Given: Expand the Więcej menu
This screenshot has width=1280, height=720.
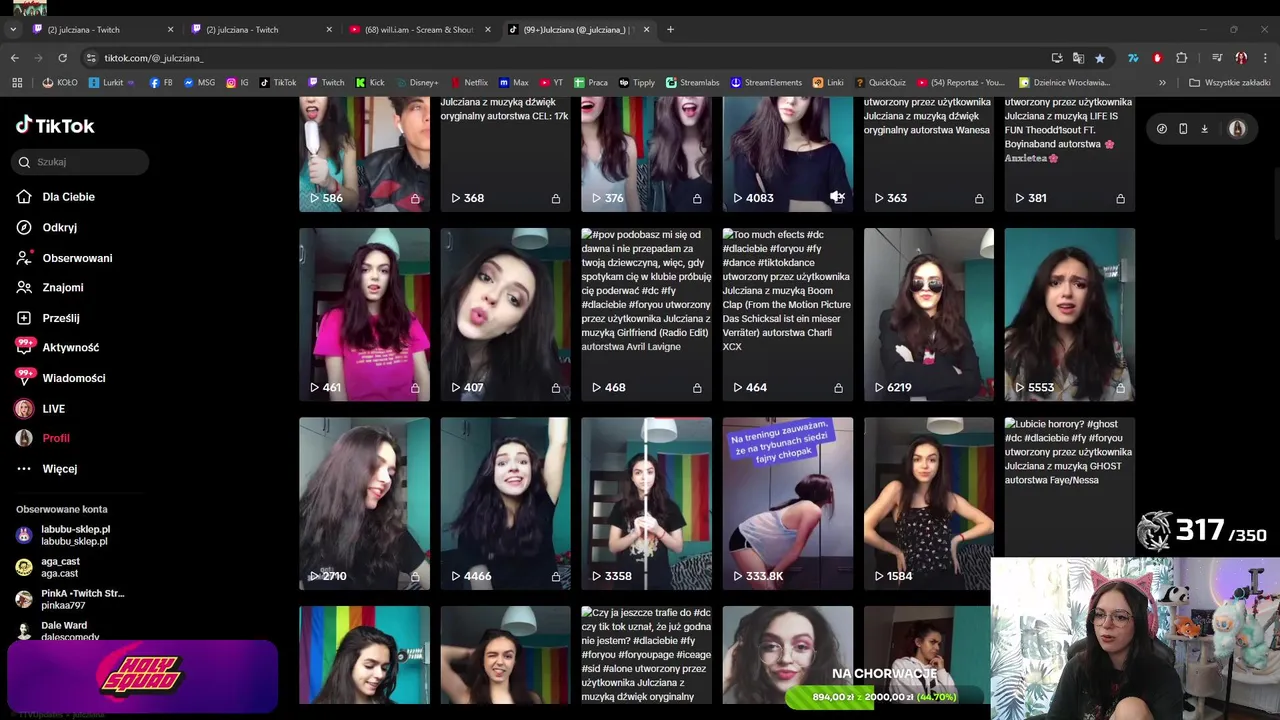Looking at the screenshot, I should (x=59, y=469).
